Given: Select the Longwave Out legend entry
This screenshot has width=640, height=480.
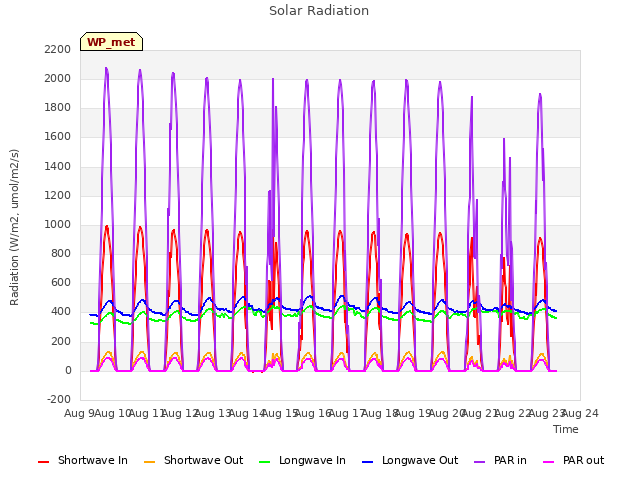Looking at the screenshot, I should coord(410,460).
